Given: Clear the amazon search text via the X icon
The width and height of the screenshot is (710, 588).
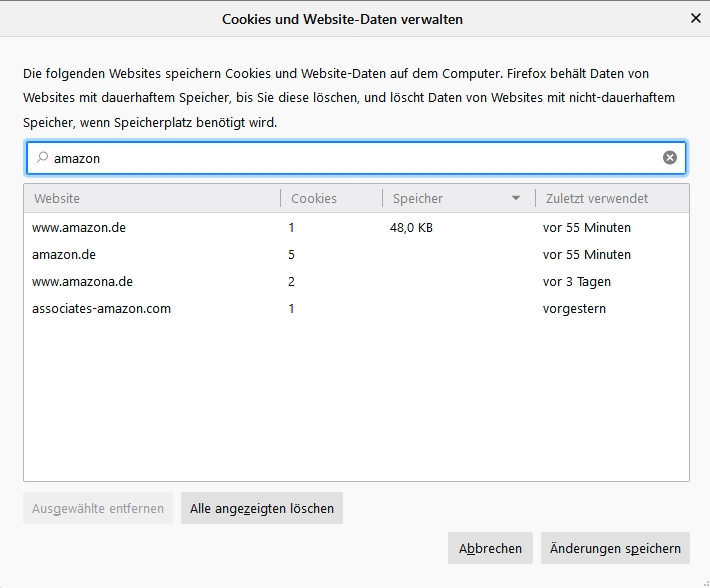Looking at the screenshot, I should (x=670, y=158).
